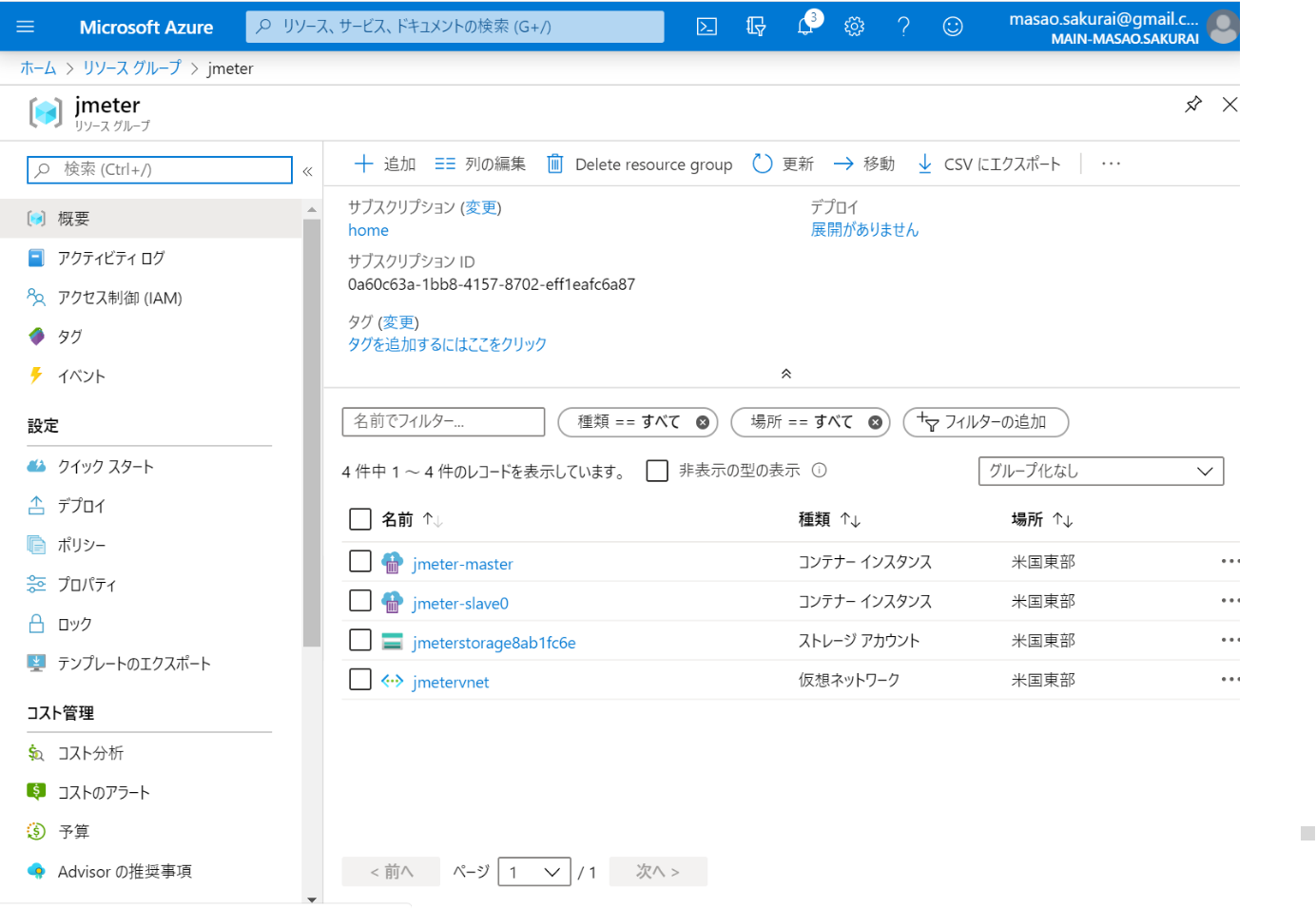Open the グループ化なし grouping dropdown

(1100, 472)
